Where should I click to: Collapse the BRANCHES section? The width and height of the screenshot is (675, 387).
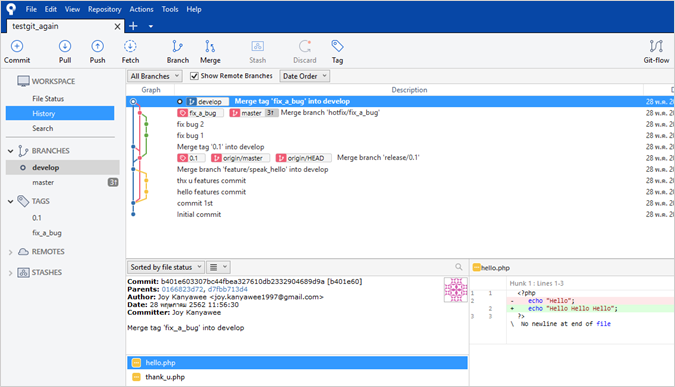point(10,151)
